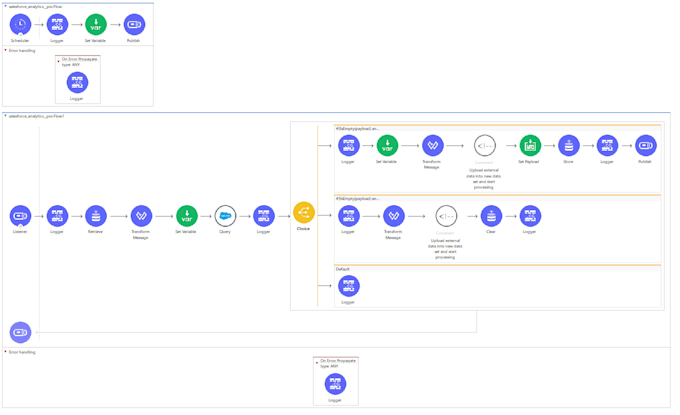Collapse Error handling of top flow
Image resolution: width=680 pixels, height=415 pixels.
[x=5, y=50]
